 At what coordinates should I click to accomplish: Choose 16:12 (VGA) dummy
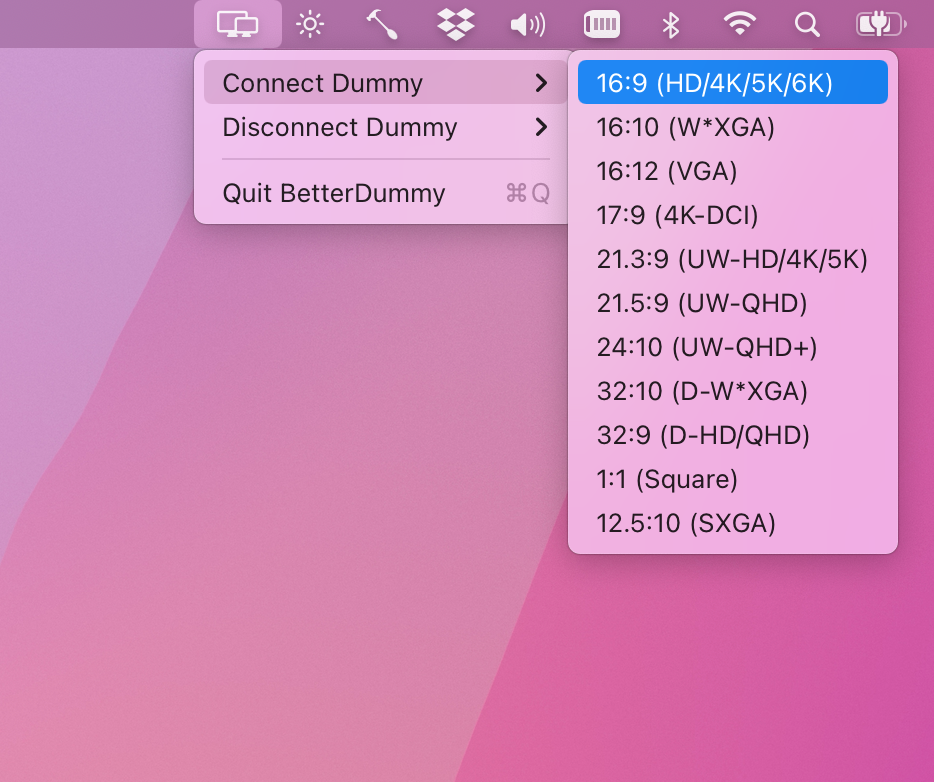point(733,170)
